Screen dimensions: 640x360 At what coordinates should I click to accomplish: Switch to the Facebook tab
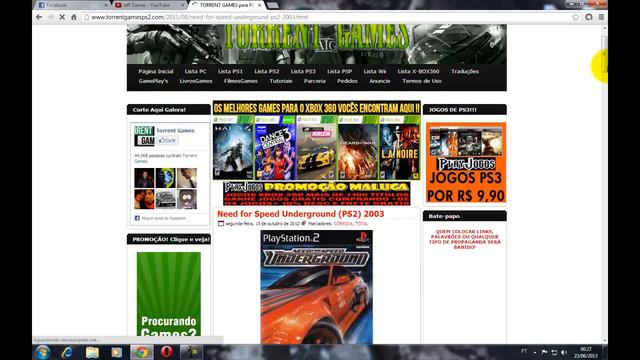[71, 5]
